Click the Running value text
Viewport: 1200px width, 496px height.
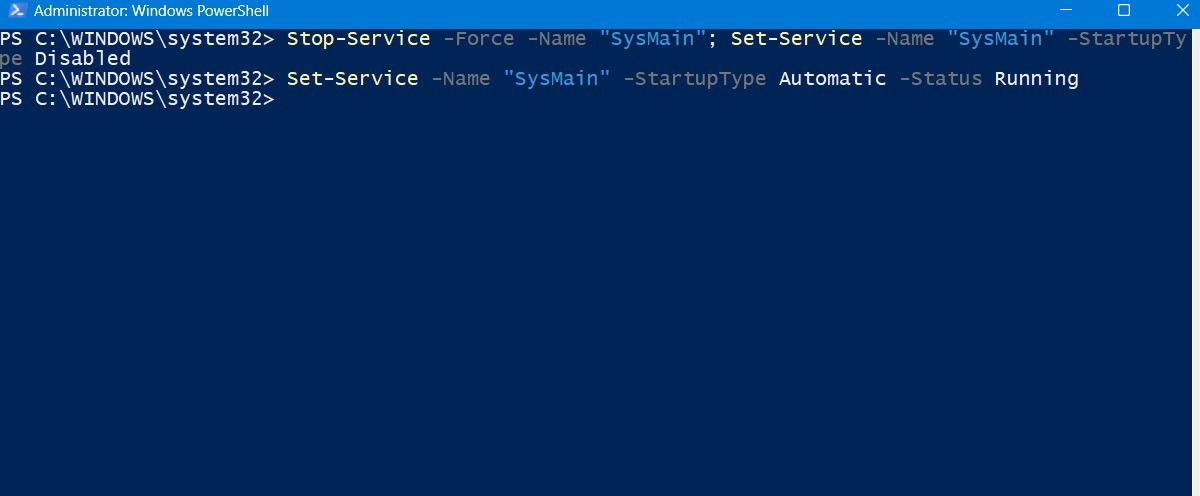click(1036, 79)
